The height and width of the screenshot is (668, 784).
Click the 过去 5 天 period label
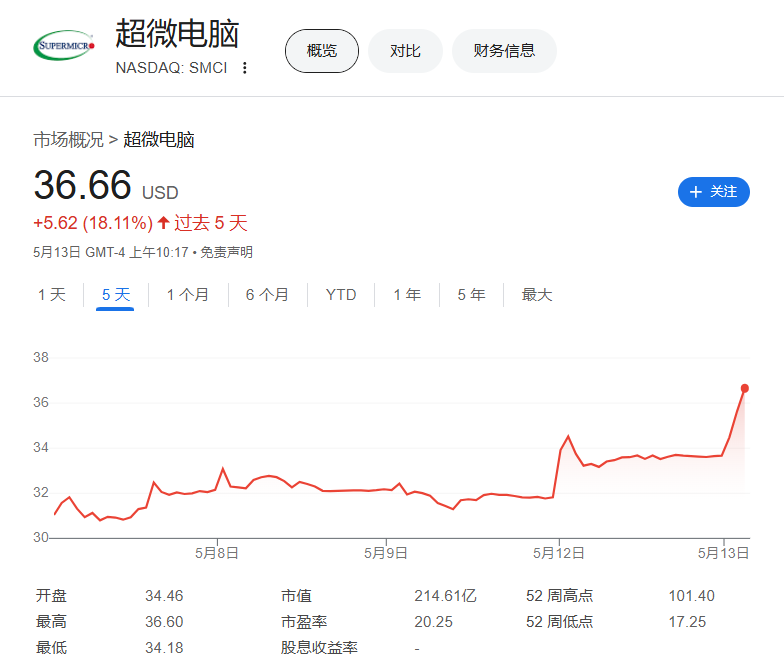pos(210,223)
